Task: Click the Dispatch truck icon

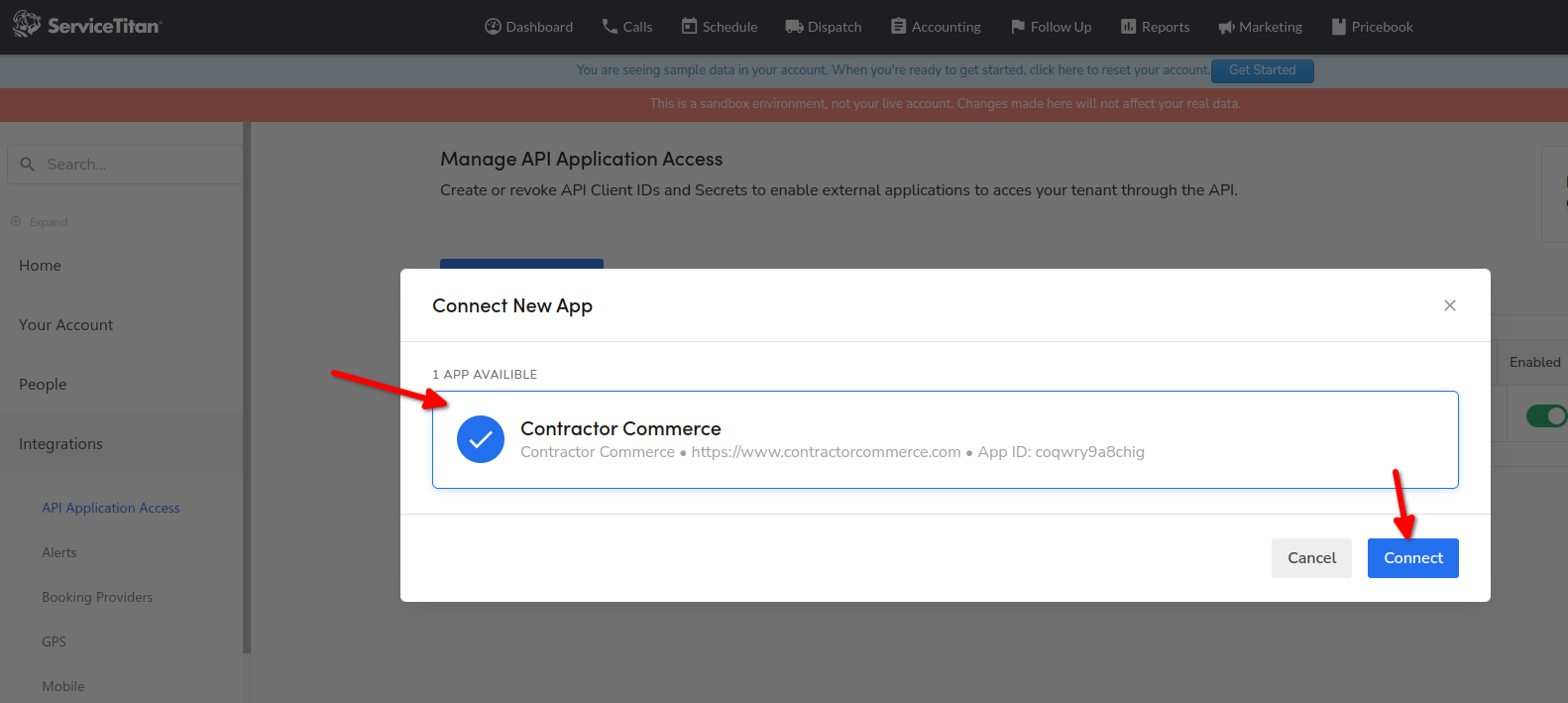Action: [x=794, y=27]
